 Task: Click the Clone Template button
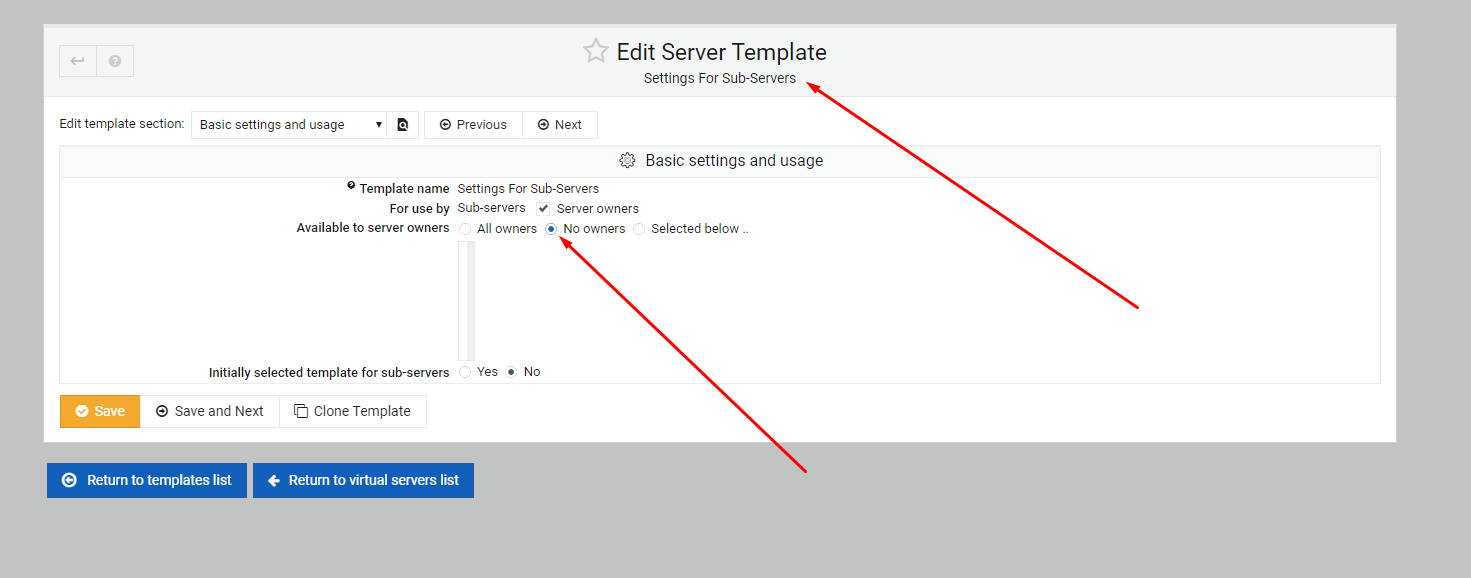point(353,411)
